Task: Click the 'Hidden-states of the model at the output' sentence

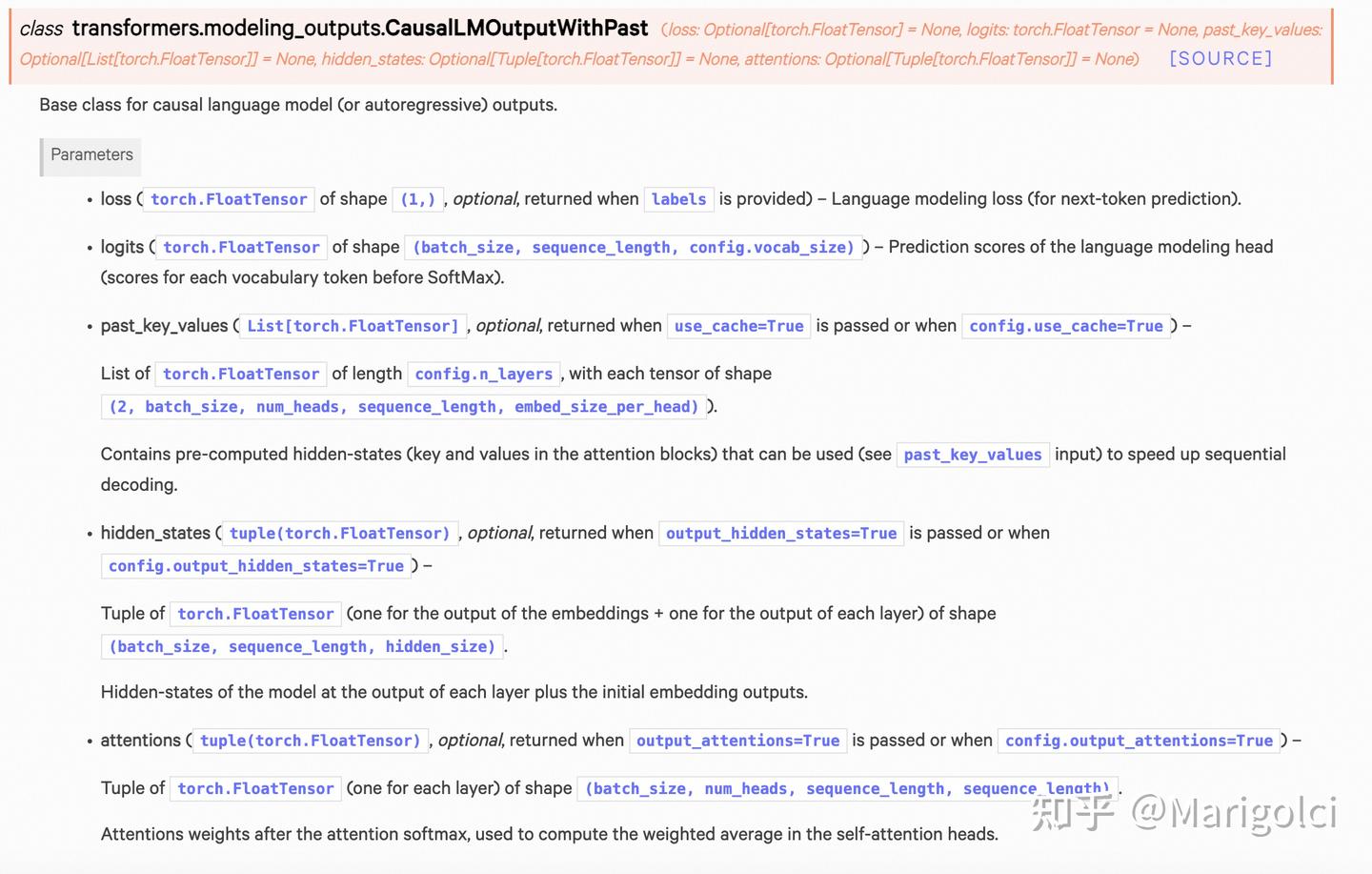Action: (454, 693)
